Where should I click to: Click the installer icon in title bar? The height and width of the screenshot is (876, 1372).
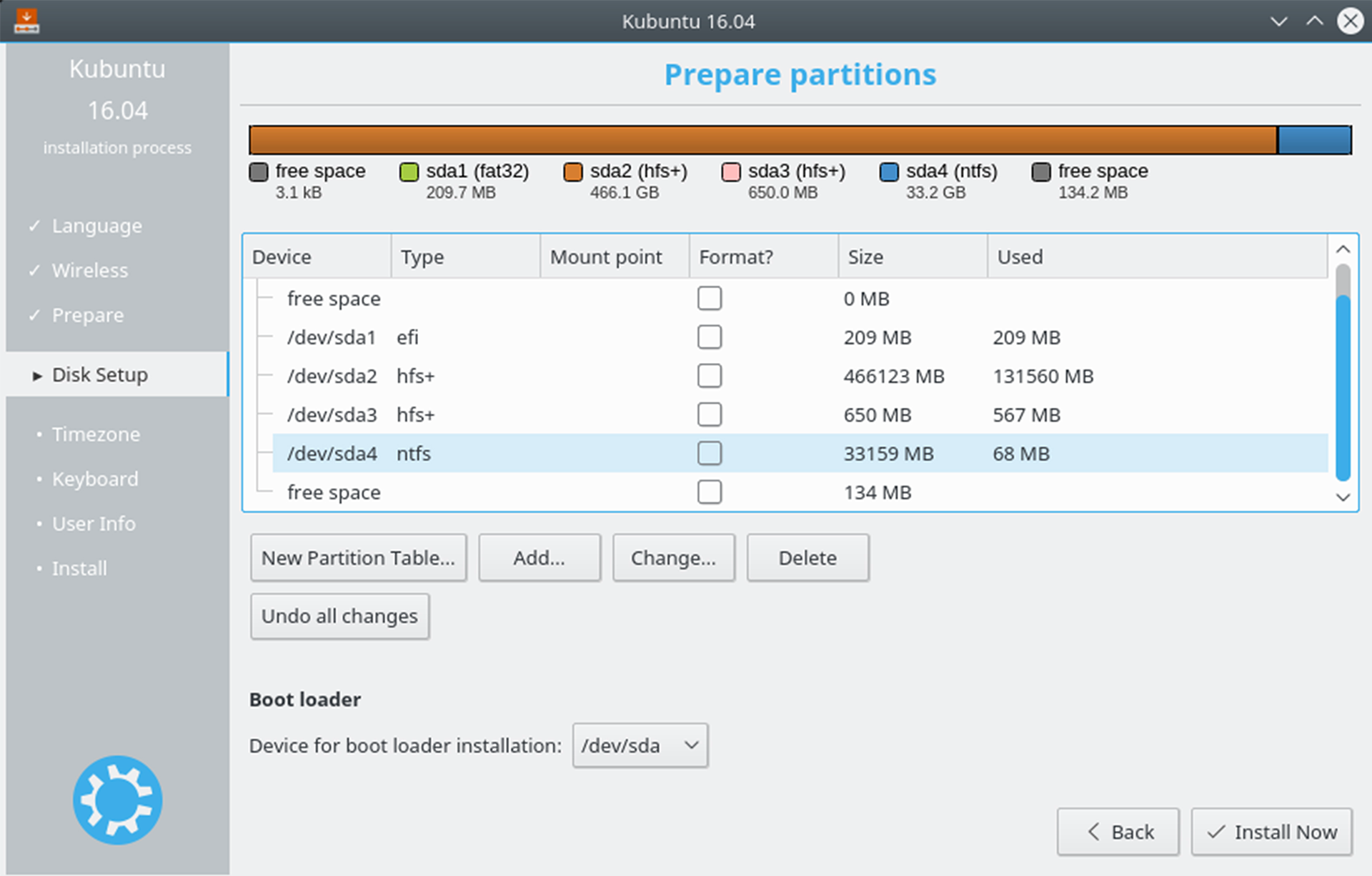pos(26,20)
